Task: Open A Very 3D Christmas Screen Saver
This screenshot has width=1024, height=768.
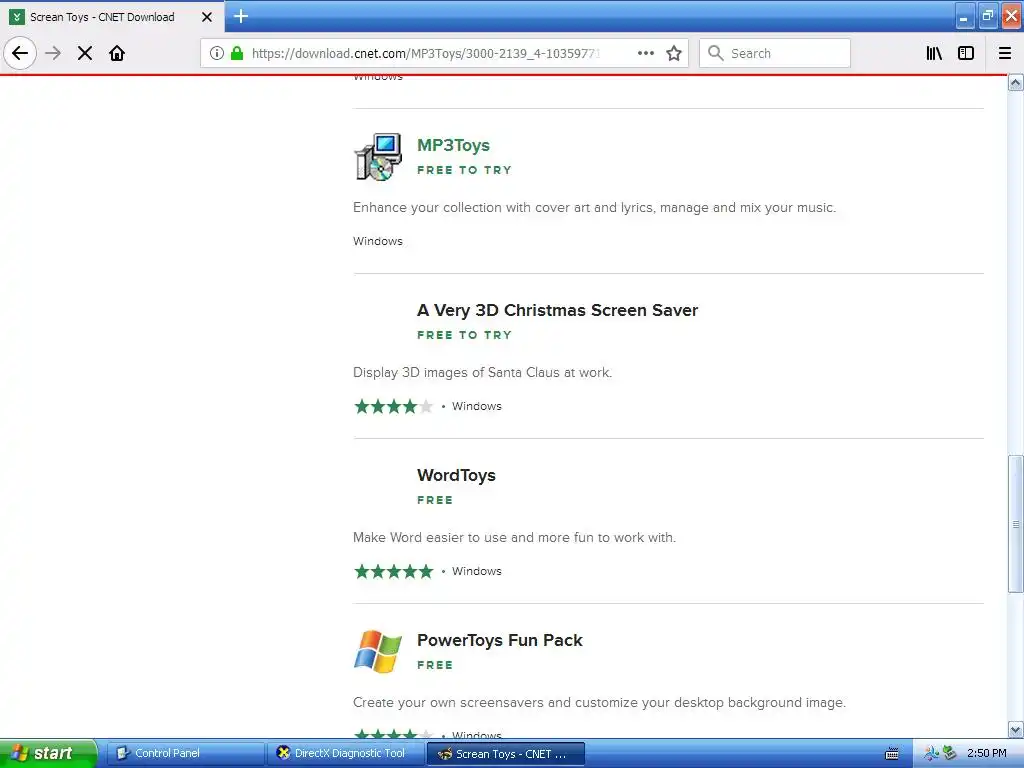Action: click(x=557, y=310)
